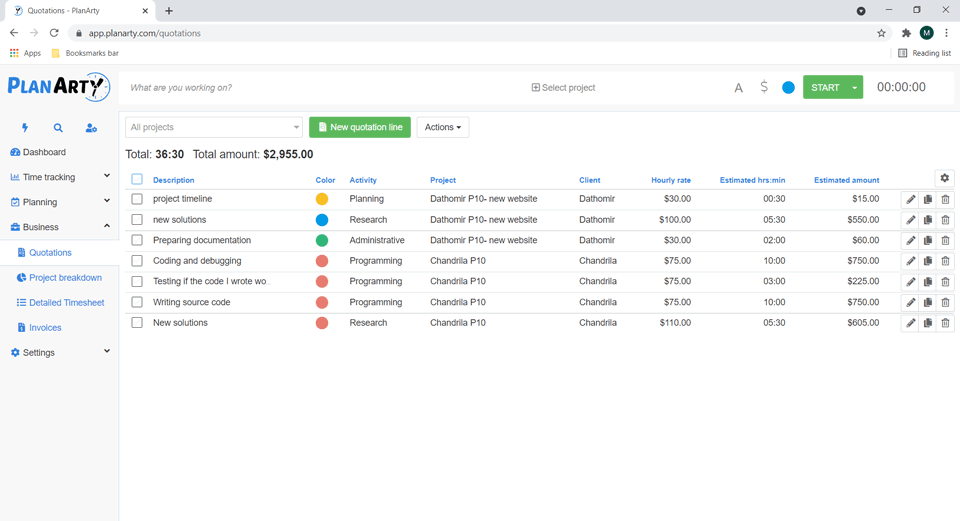Click the table settings gear icon
The width and height of the screenshot is (960, 521).
tap(945, 178)
